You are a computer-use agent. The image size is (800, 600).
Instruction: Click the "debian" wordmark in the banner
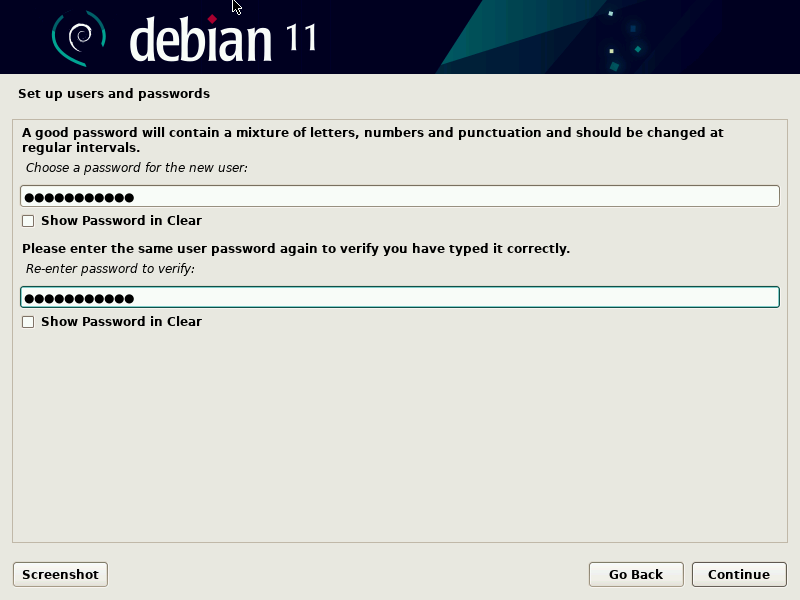coord(200,40)
